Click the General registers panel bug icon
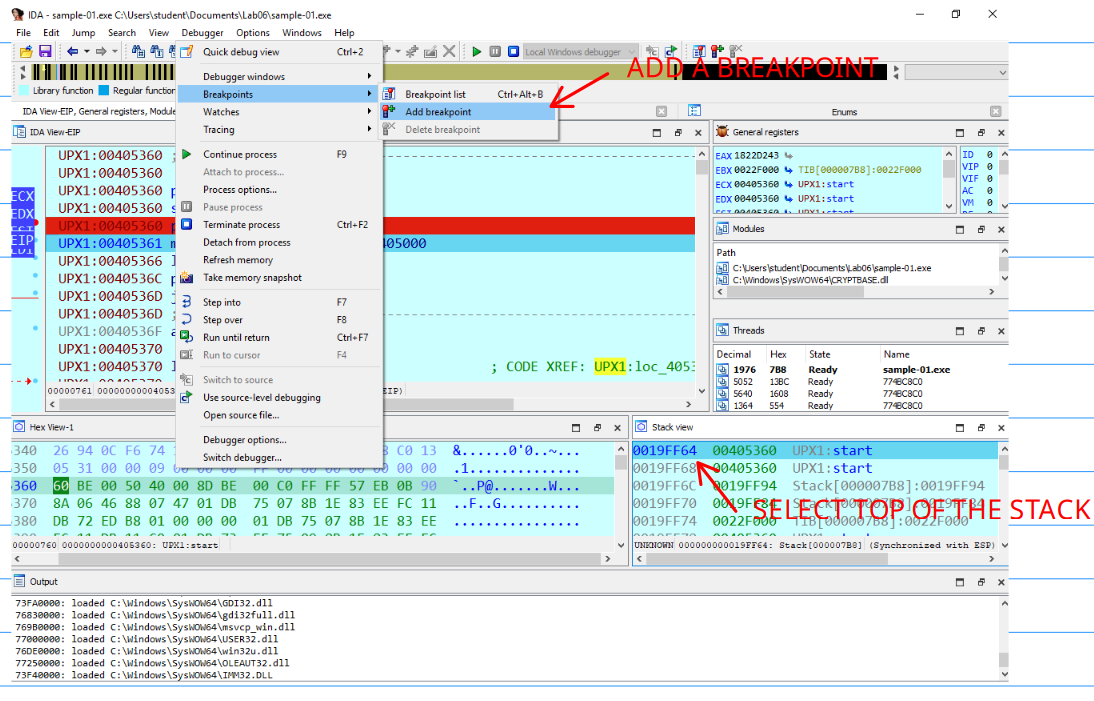 [x=722, y=132]
